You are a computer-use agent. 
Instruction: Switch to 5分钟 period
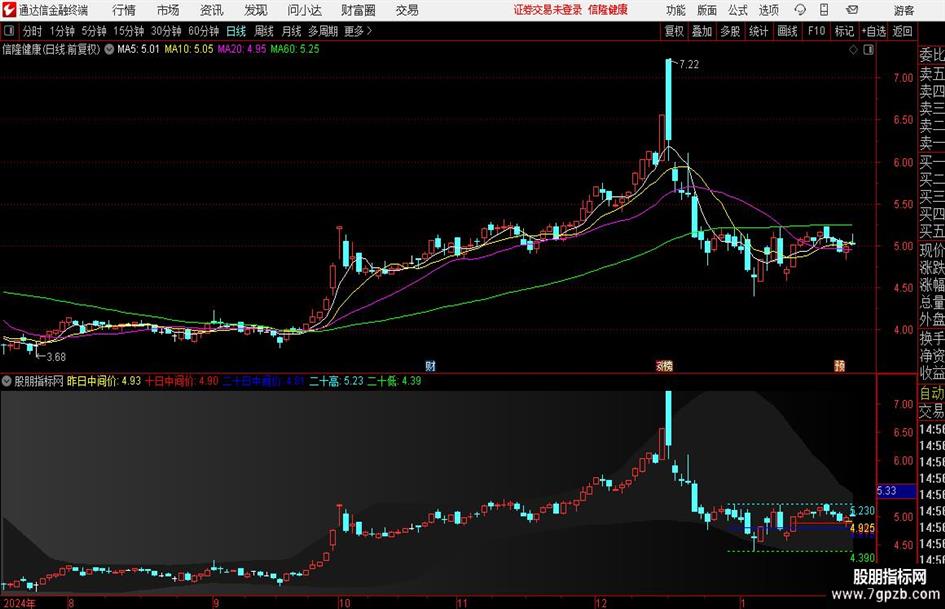click(94, 31)
